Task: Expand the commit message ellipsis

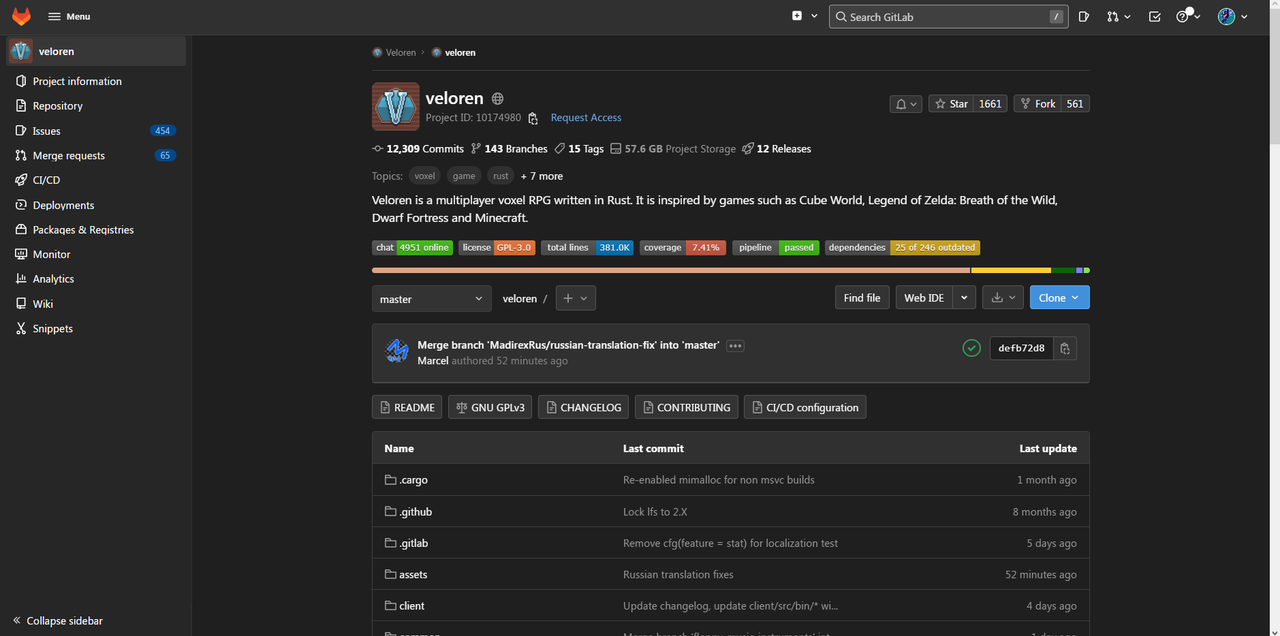Action: pos(736,346)
